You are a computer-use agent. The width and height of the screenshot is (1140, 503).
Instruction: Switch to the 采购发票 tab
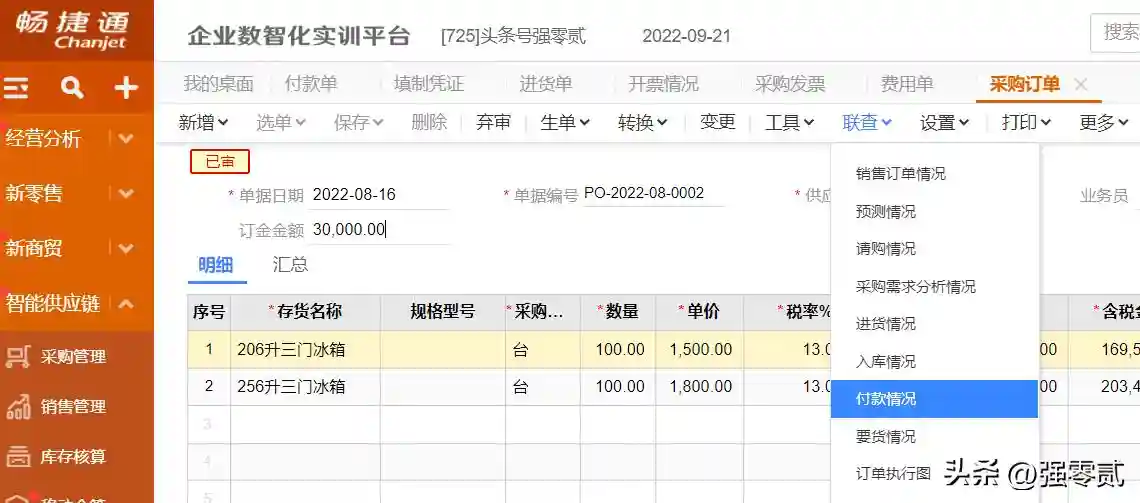pos(790,84)
